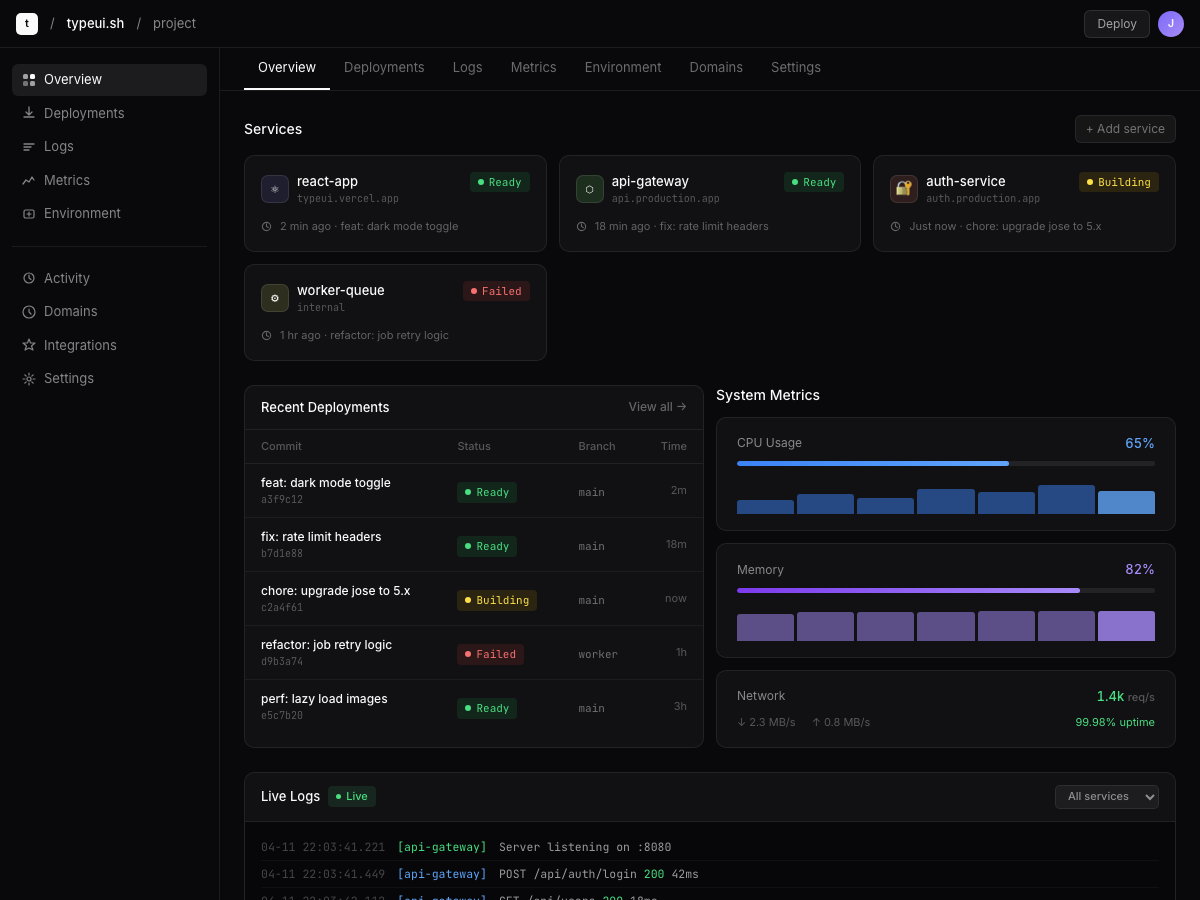Click the clock icon on auth-service card
The image size is (1200, 900).
(x=895, y=226)
